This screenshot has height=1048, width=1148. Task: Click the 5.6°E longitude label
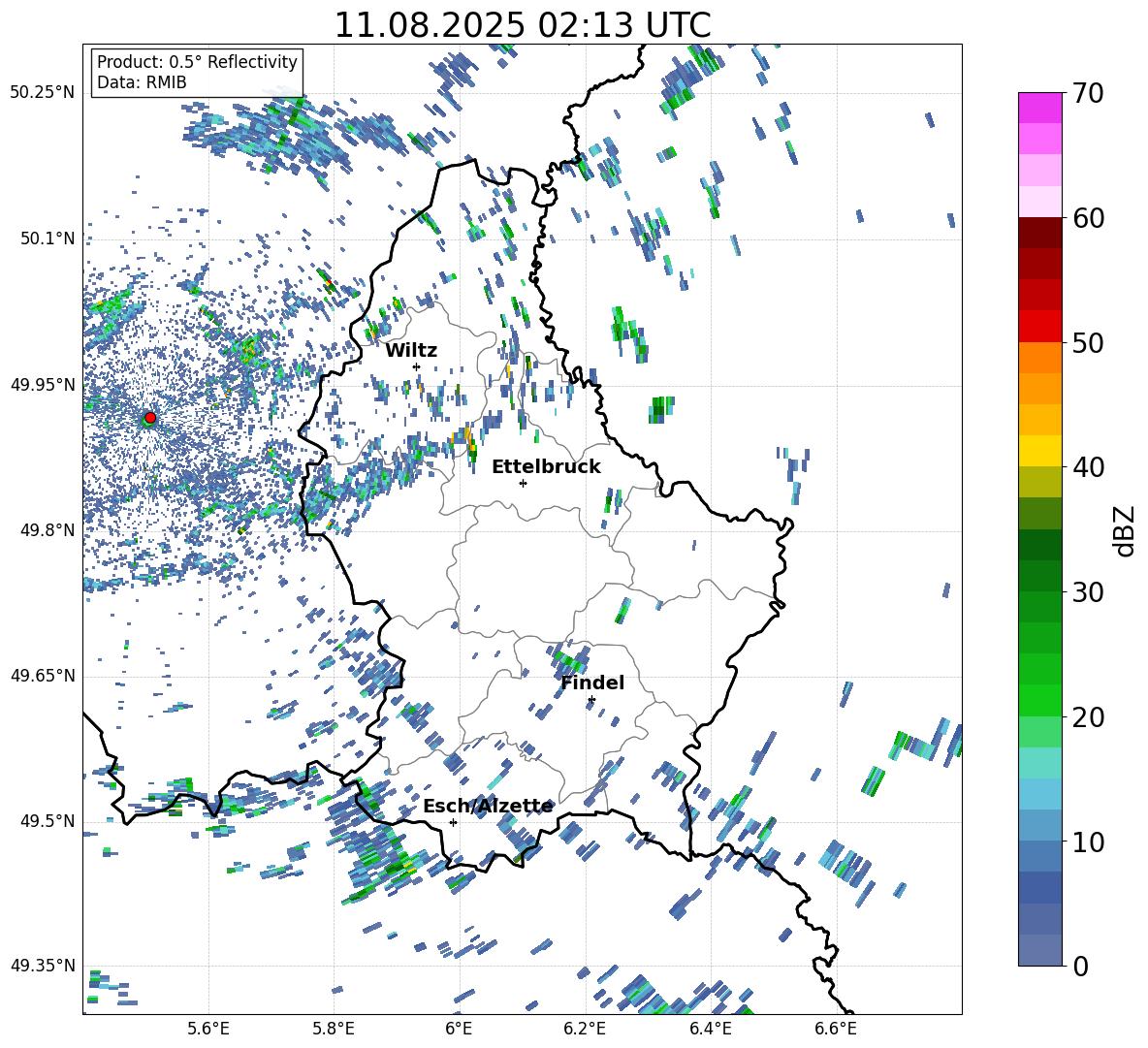click(208, 1029)
